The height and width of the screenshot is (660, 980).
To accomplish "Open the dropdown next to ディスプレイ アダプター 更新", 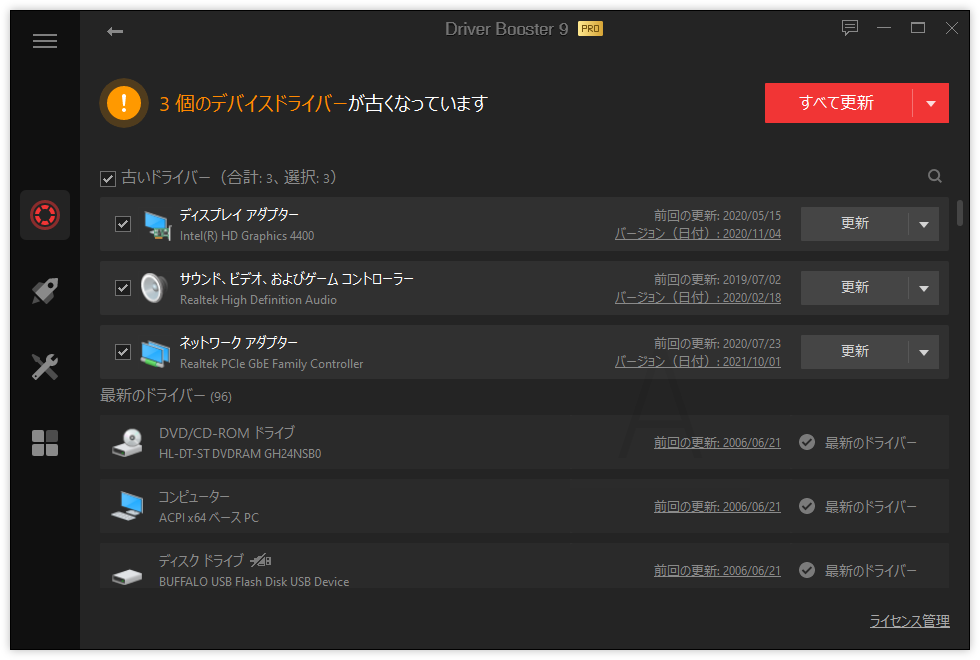I will click(924, 224).
